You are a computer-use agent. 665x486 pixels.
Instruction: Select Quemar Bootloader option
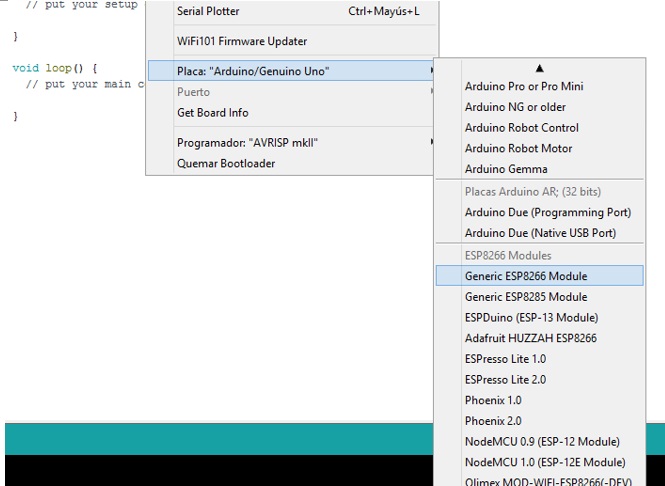pyautogui.click(x=226, y=164)
